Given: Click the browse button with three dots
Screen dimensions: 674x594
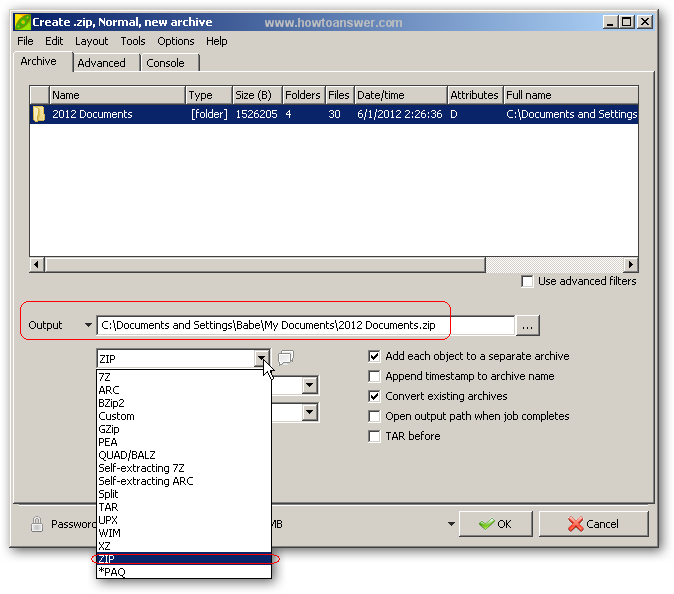Looking at the screenshot, I should [x=529, y=325].
